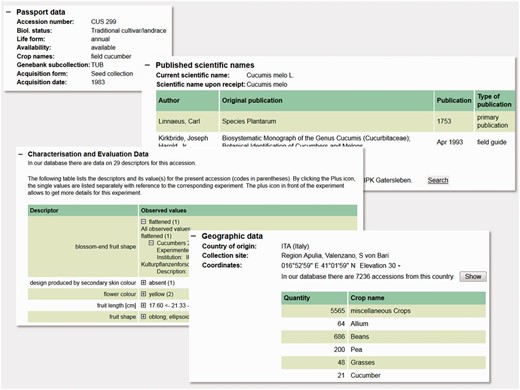
Task: Select the TUB genebank subcollection value
Action: click(x=97, y=65)
